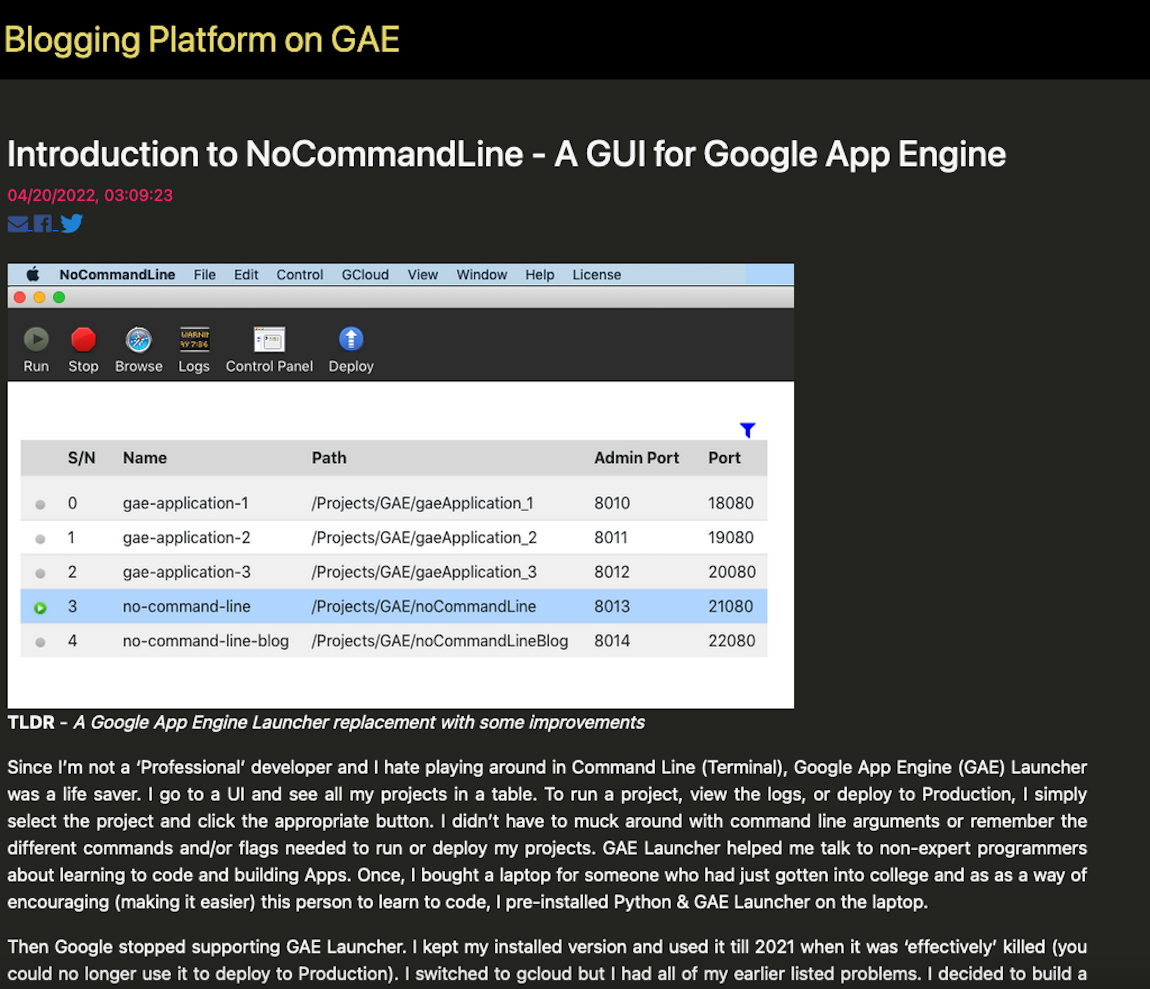Click the blue filter funnel icon
The height and width of the screenshot is (989, 1150).
(747, 430)
